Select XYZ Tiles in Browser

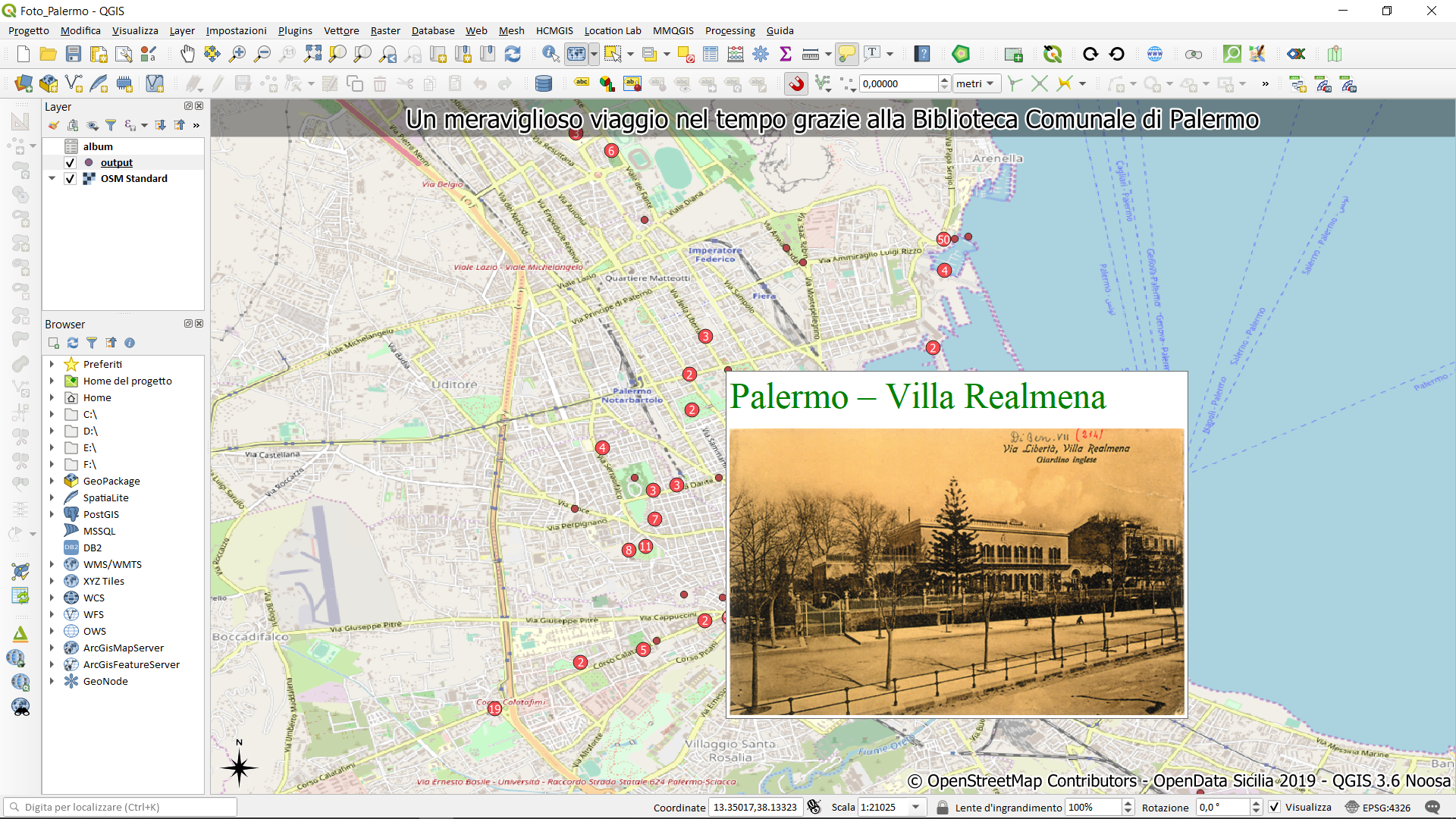(x=104, y=582)
